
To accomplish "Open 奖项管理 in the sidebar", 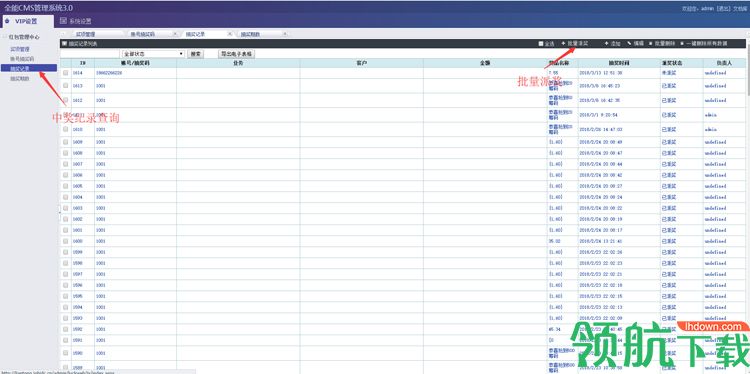I will pyautogui.click(x=20, y=49).
